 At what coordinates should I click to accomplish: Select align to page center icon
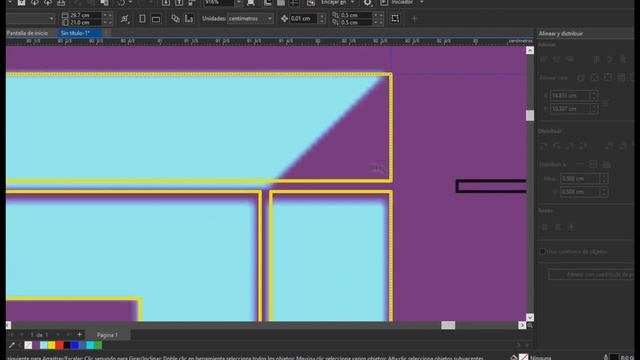coord(608,78)
